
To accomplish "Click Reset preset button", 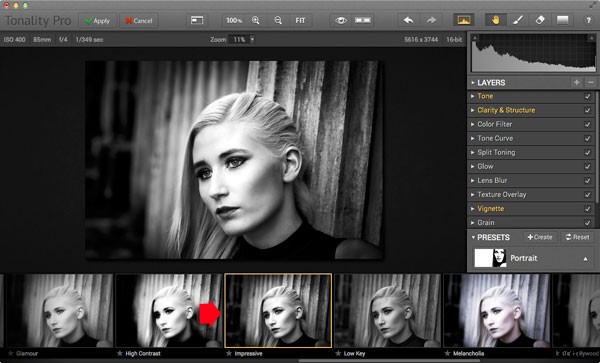I will (x=577, y=237).
